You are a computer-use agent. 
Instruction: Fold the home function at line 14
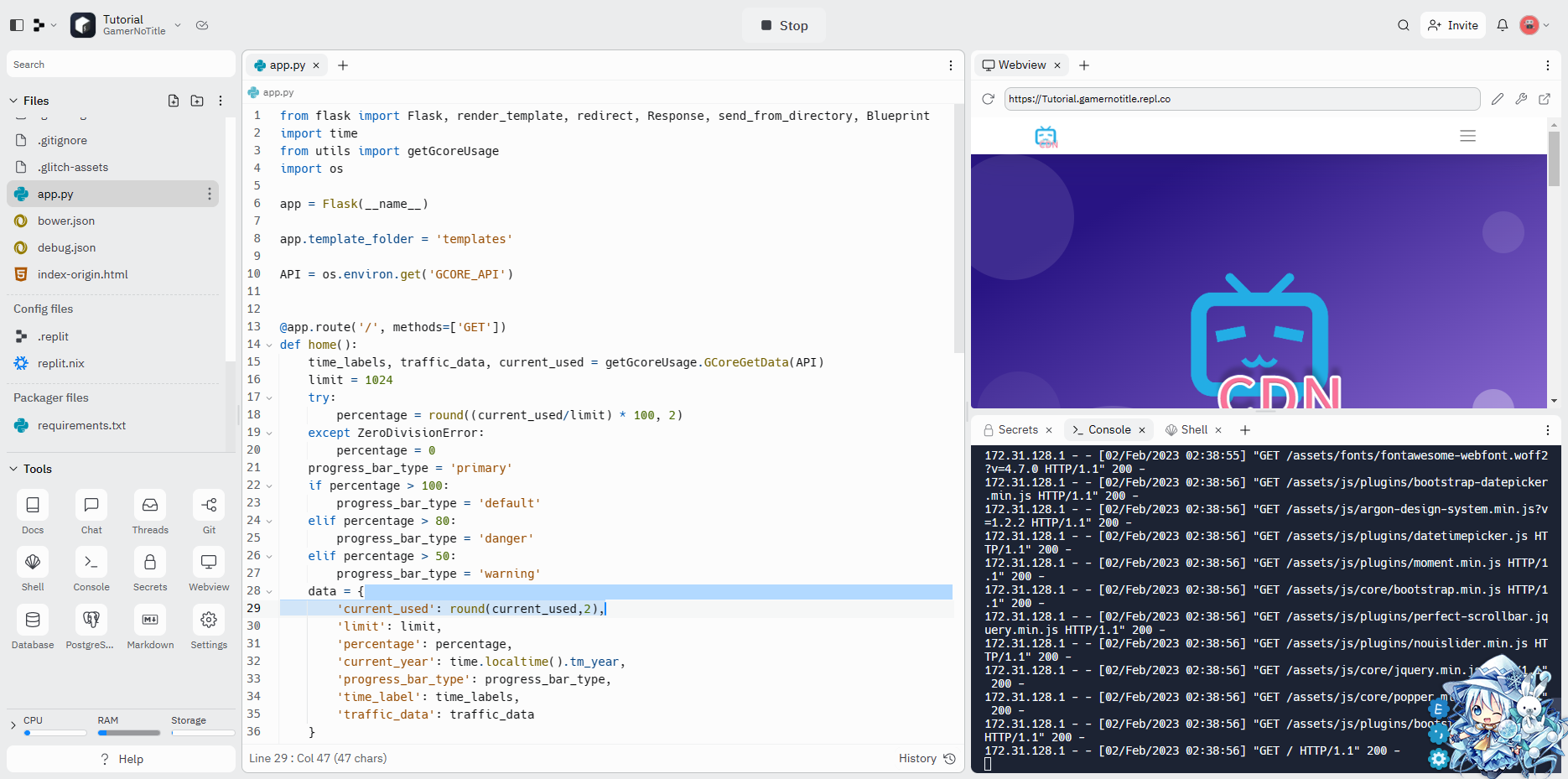point(269,345)
